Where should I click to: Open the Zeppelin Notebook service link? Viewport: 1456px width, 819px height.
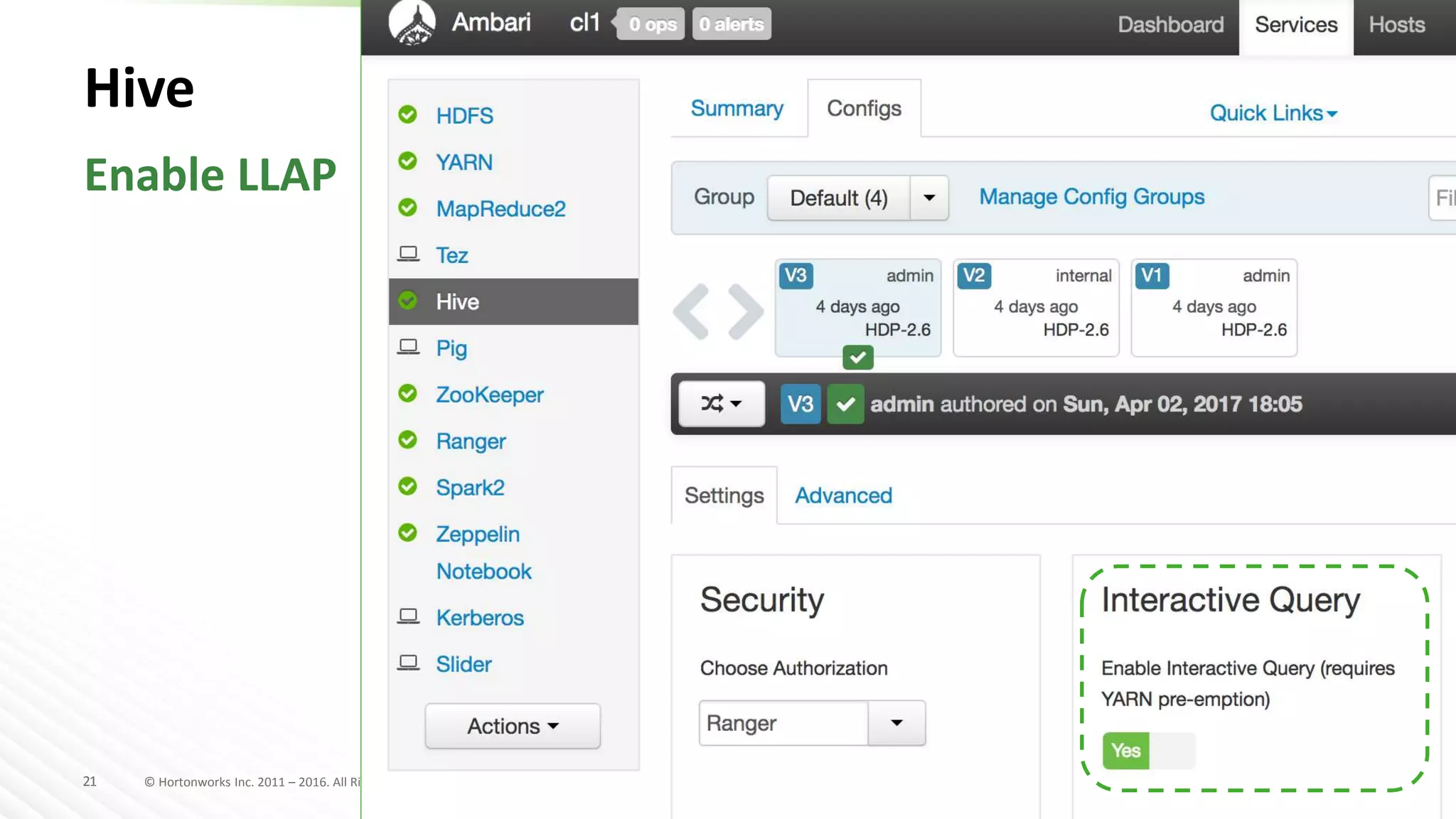coord(483,552)
